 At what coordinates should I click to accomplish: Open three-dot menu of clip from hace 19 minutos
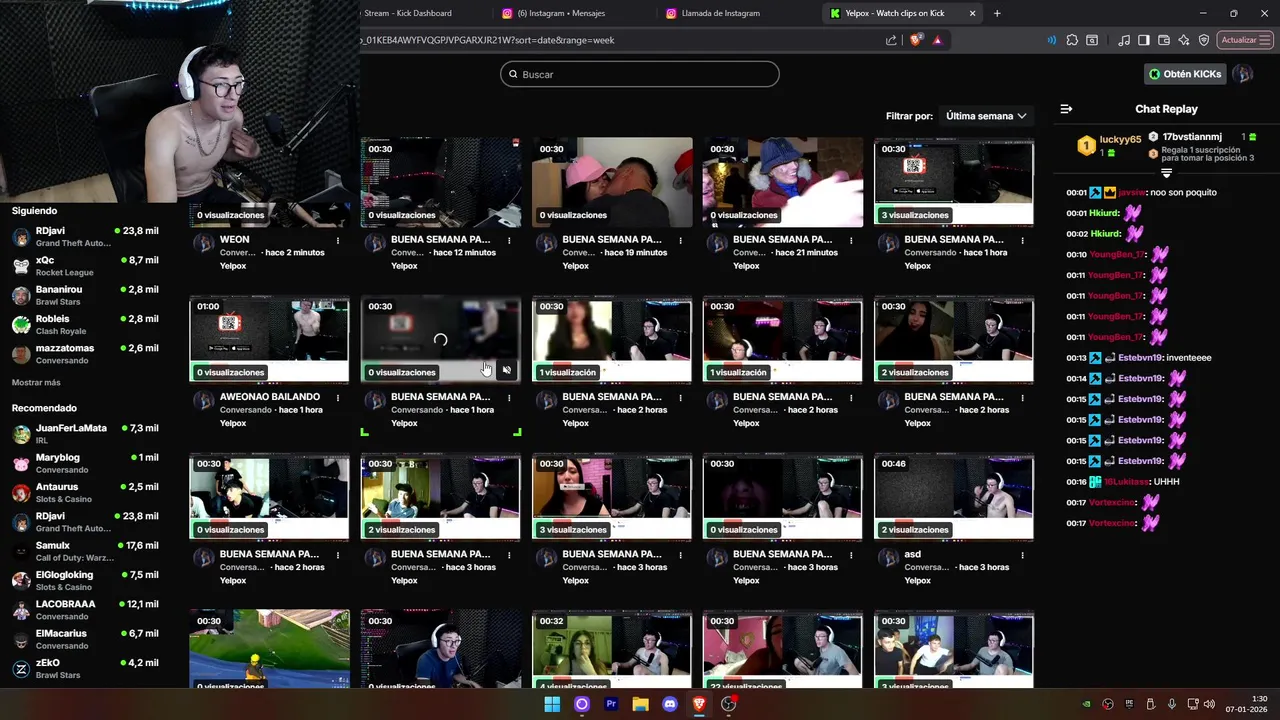click(x=680, y=240)
